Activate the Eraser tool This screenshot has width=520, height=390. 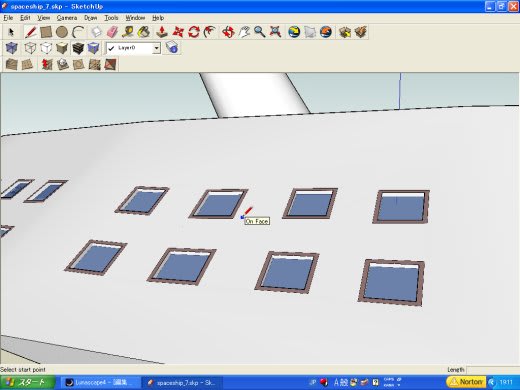(112, 32)
